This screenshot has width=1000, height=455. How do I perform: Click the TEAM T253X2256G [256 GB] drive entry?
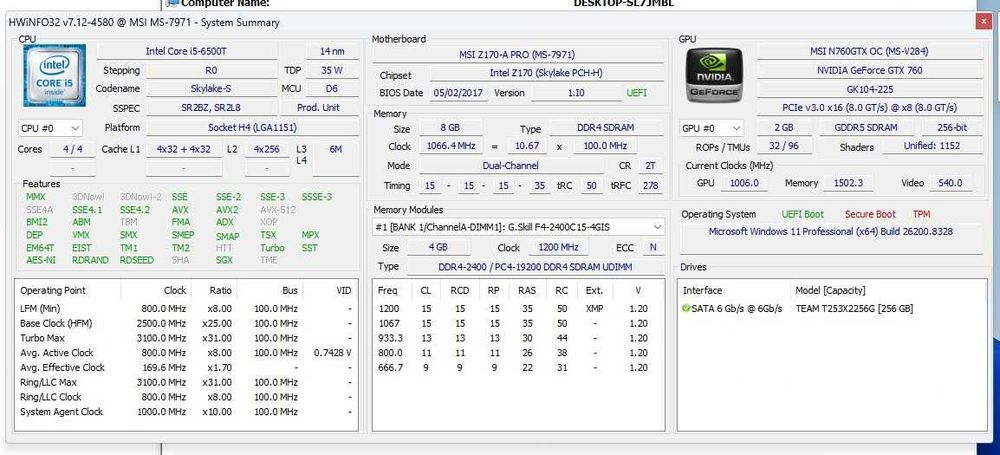(x=854, y=309)
